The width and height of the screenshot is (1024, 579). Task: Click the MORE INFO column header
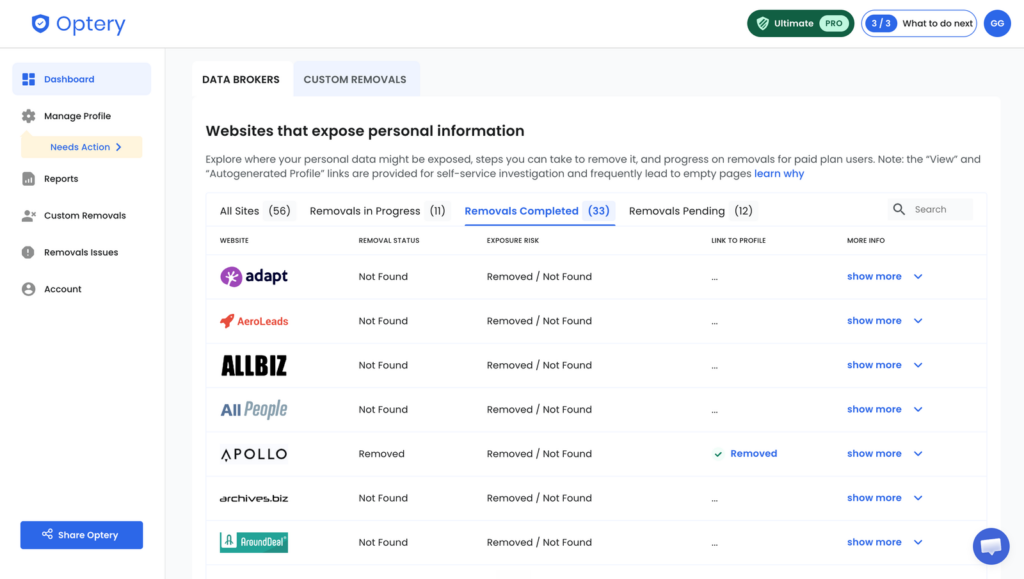(x=865, y=240)
